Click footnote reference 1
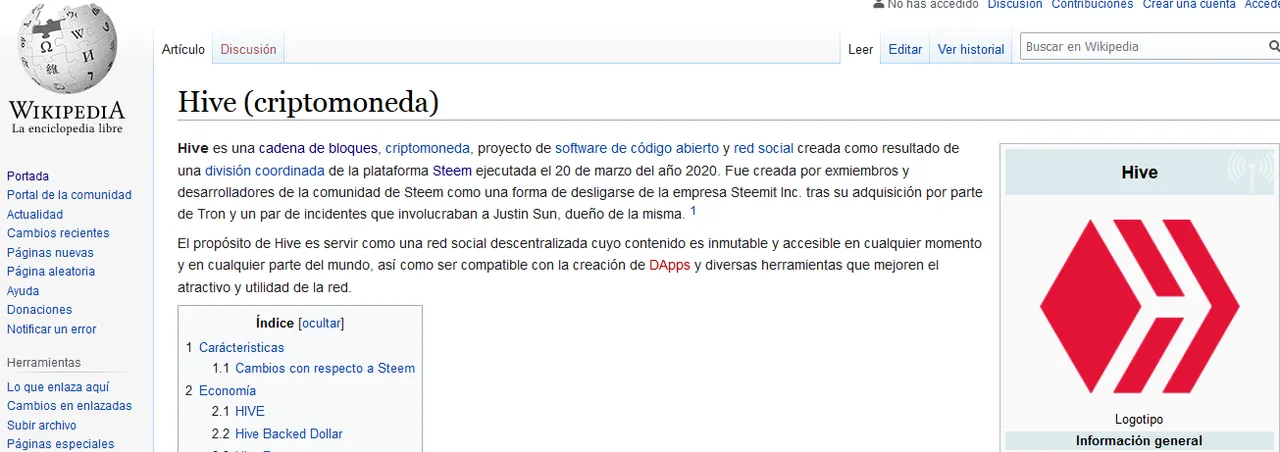Viewport: 1280px width, 452px height. pos(693,211)
